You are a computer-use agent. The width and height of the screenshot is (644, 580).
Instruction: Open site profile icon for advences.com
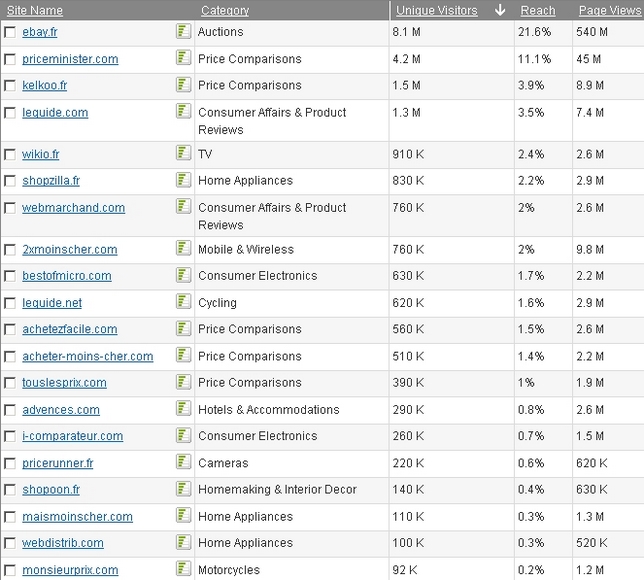[183, 409]
